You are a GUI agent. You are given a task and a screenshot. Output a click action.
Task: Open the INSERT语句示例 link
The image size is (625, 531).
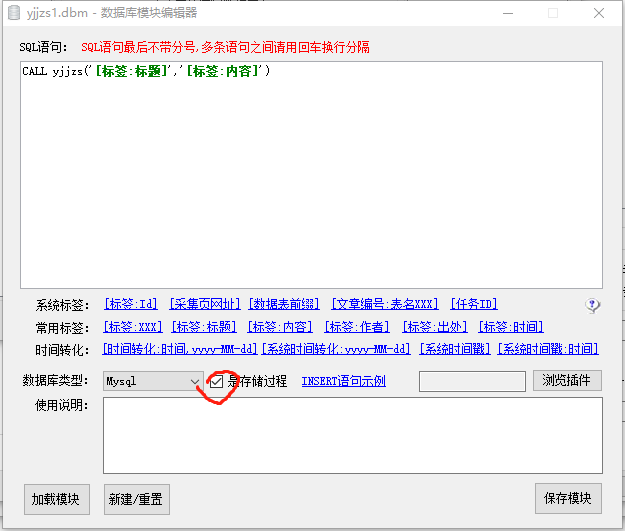(x=344, y=382)
